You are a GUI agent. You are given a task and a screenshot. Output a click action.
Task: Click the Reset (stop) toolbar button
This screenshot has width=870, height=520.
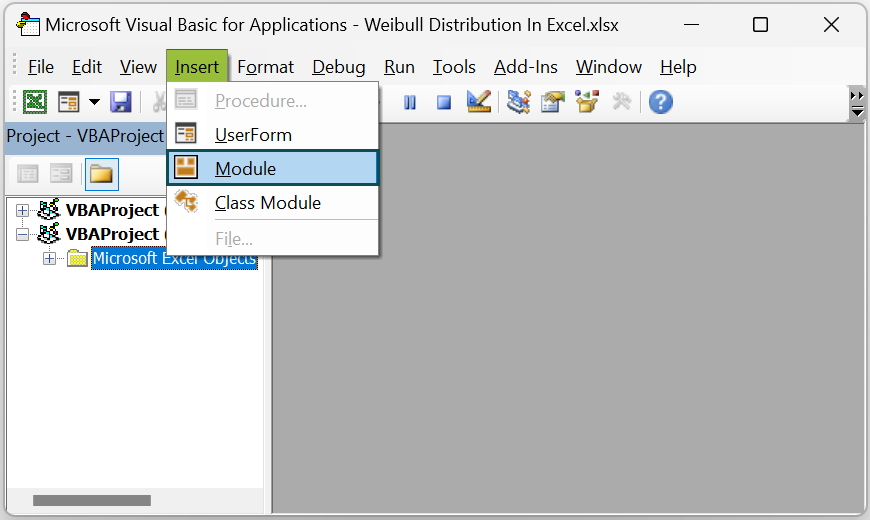(443, 102)
